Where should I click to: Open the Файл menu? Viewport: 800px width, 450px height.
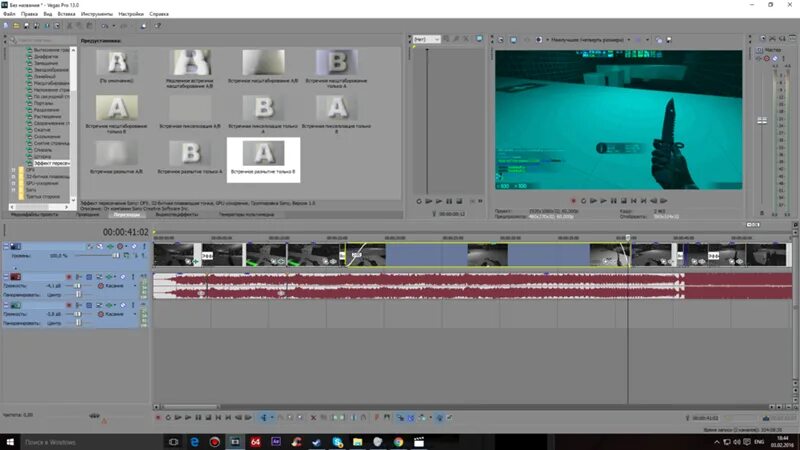coord(9,14)
